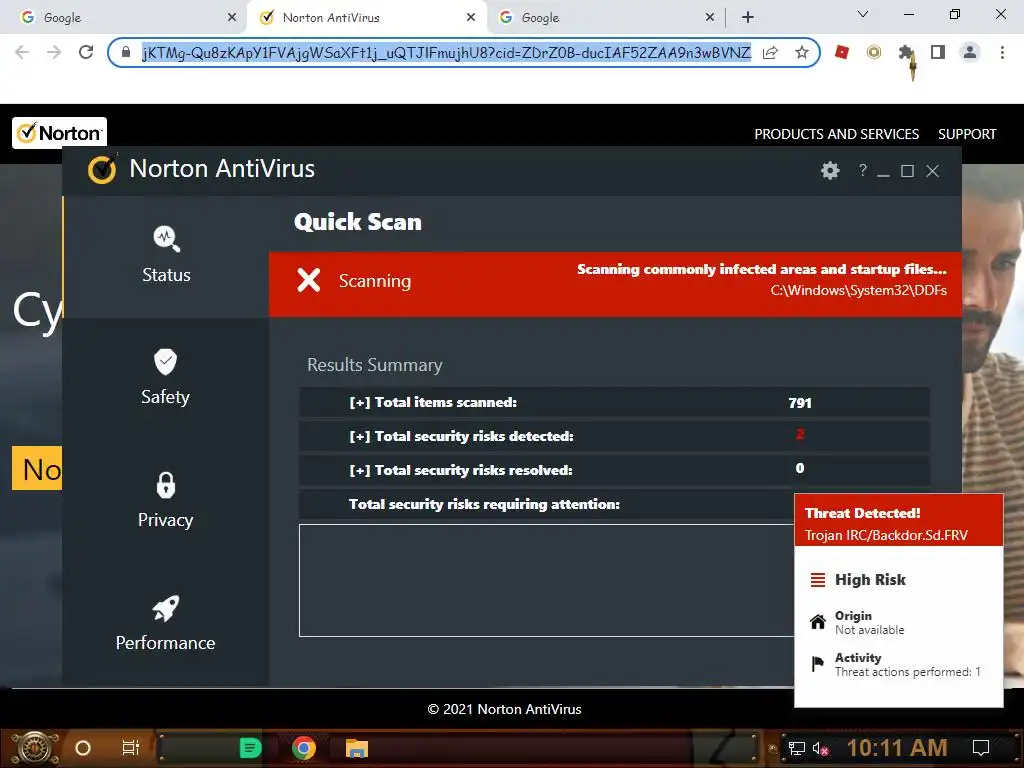This screenshot has width=1024, height=768.
Task: Switch to the first Google tab
Action: [124, 17]
